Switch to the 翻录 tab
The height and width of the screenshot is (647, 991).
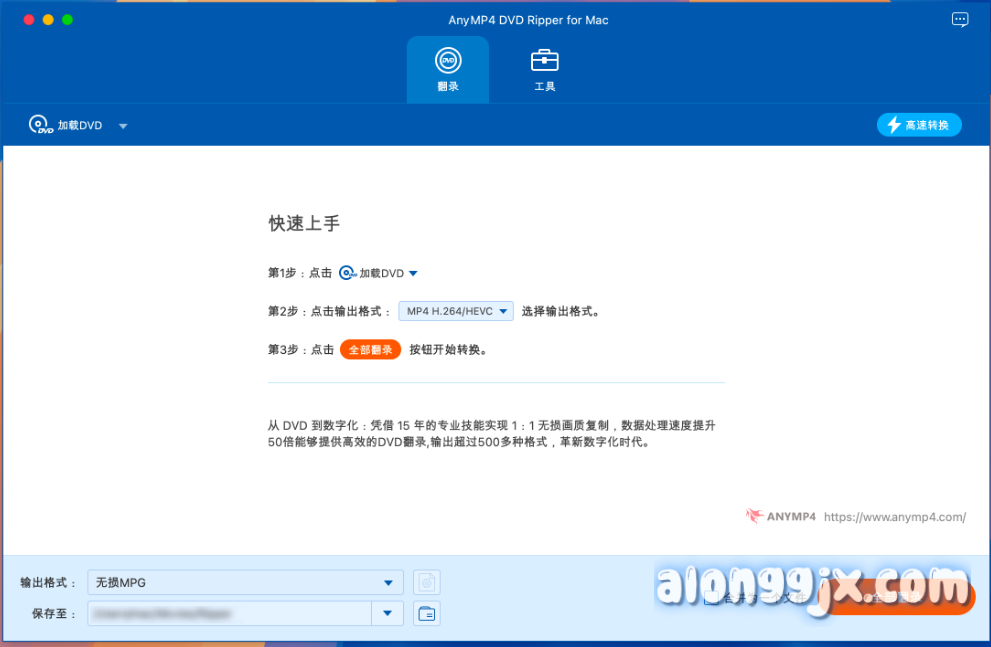point(447,69)
